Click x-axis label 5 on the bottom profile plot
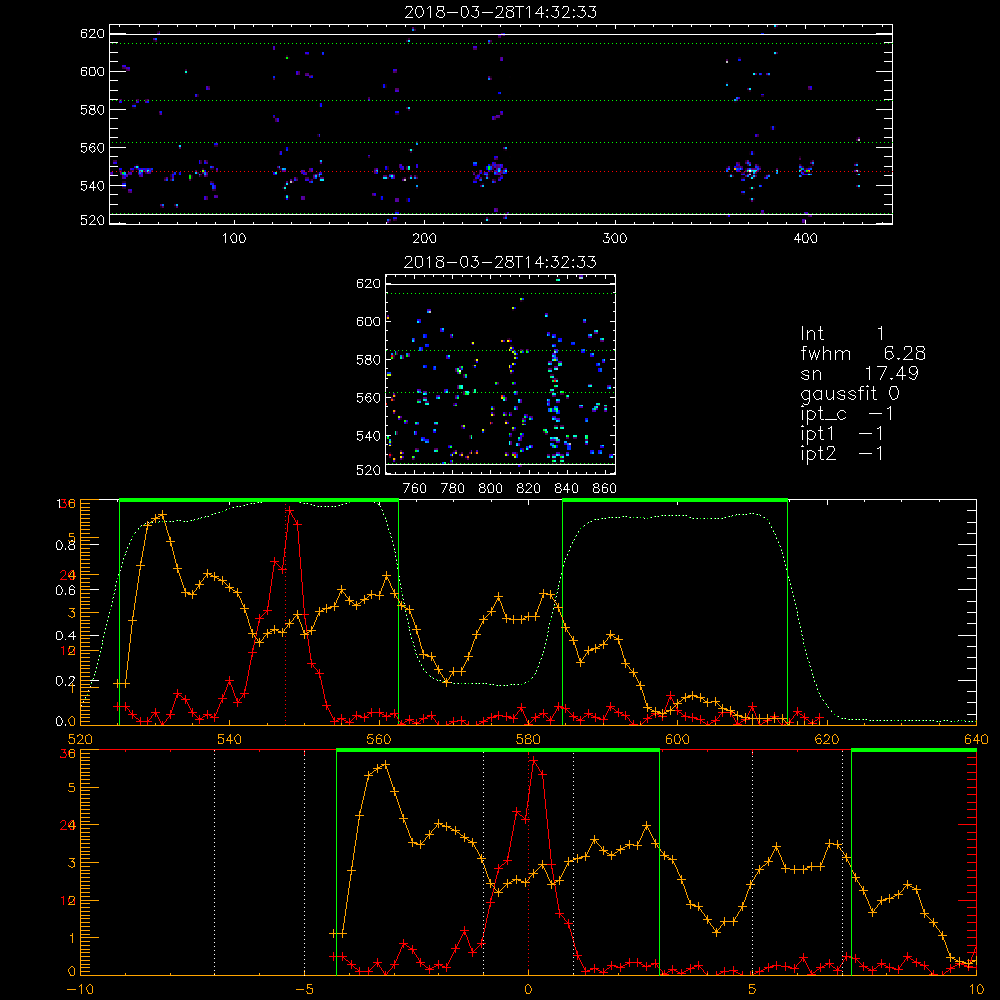Screen dimensions: 1000x1000 point(753,989)
